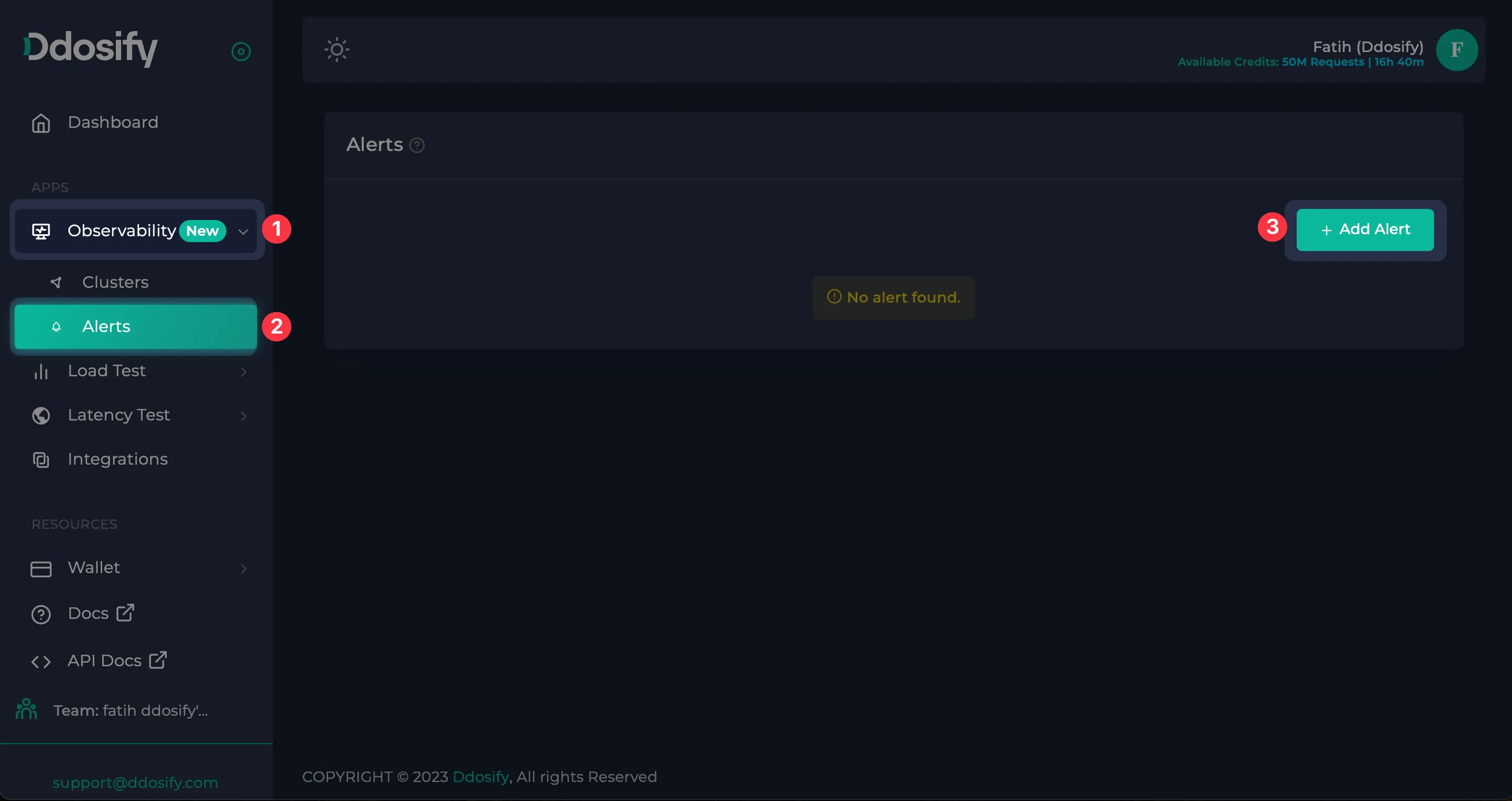Click the No alert found message
The image size is (1512, 801).
(893, 297)
